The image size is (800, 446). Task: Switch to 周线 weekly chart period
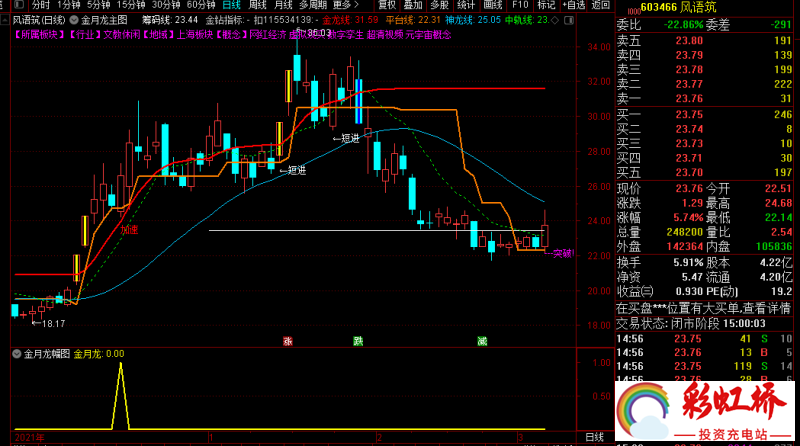256,5
